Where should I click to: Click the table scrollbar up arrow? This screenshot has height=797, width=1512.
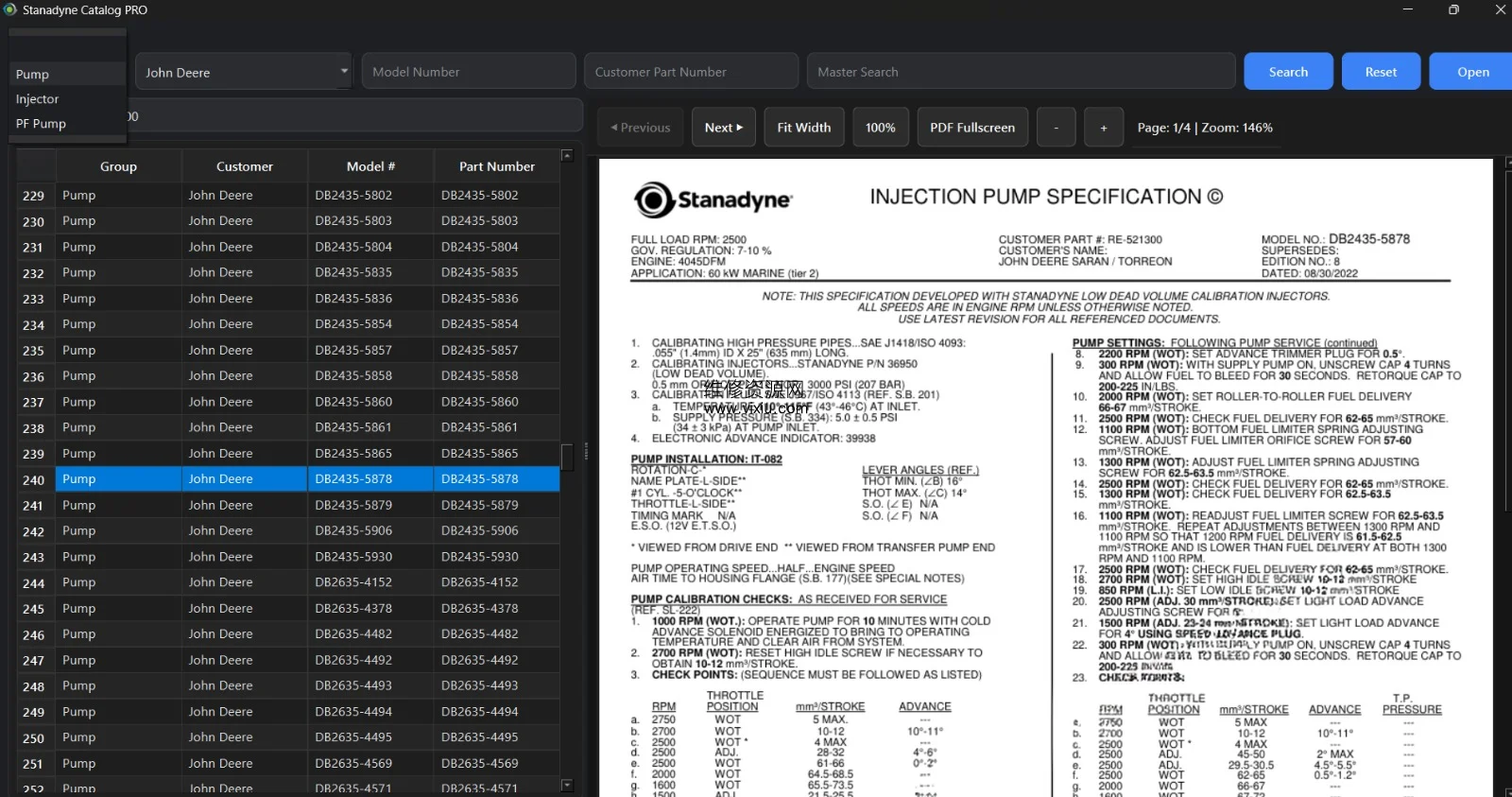[x=567, y=156]
